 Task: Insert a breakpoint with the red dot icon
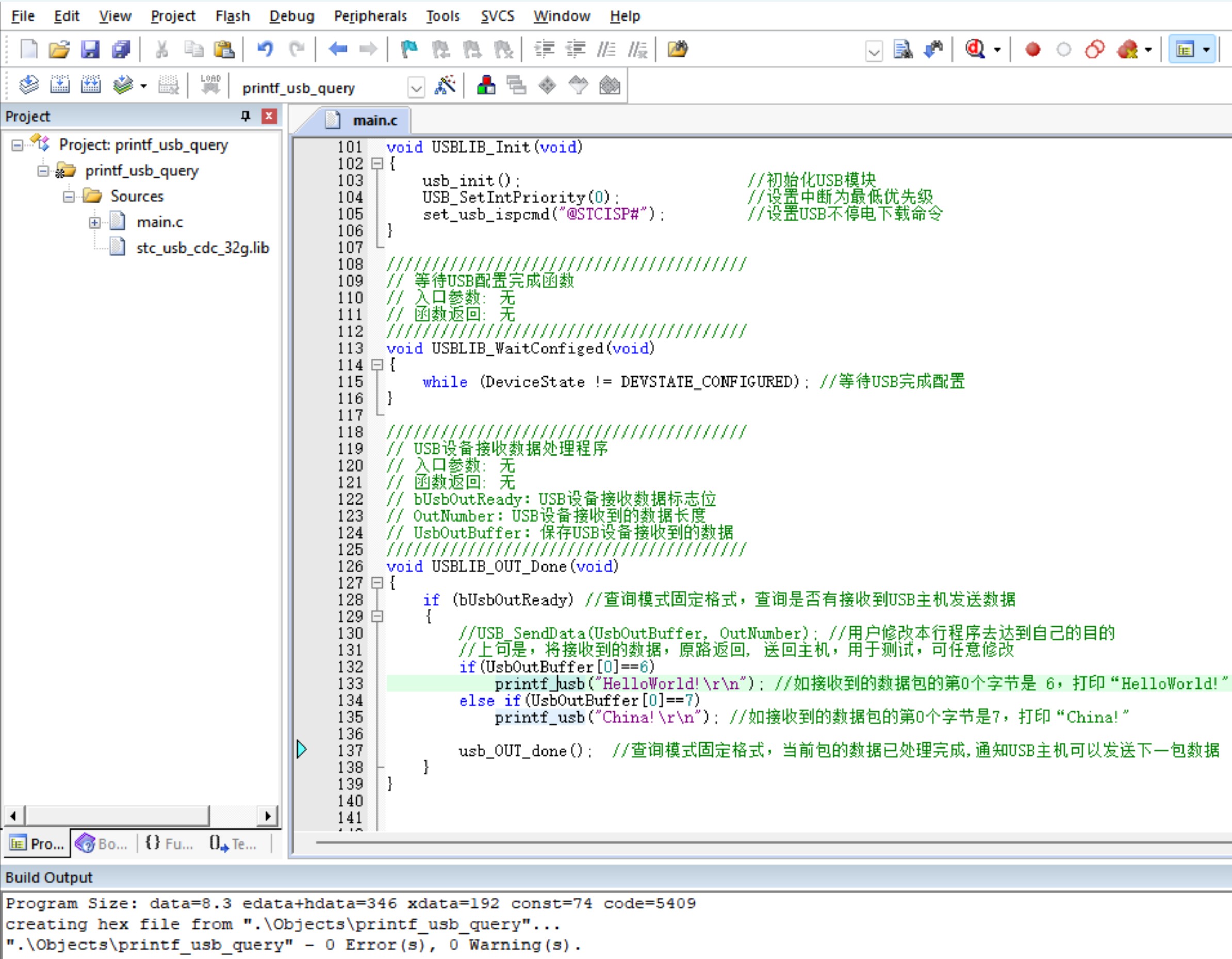pos(1032,50)
